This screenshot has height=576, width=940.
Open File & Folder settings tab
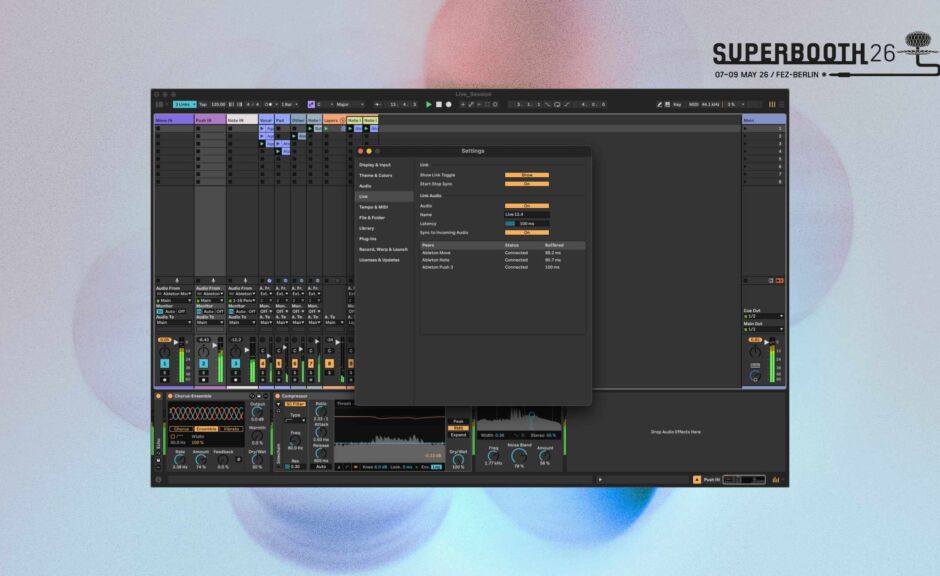coord(372,218)
